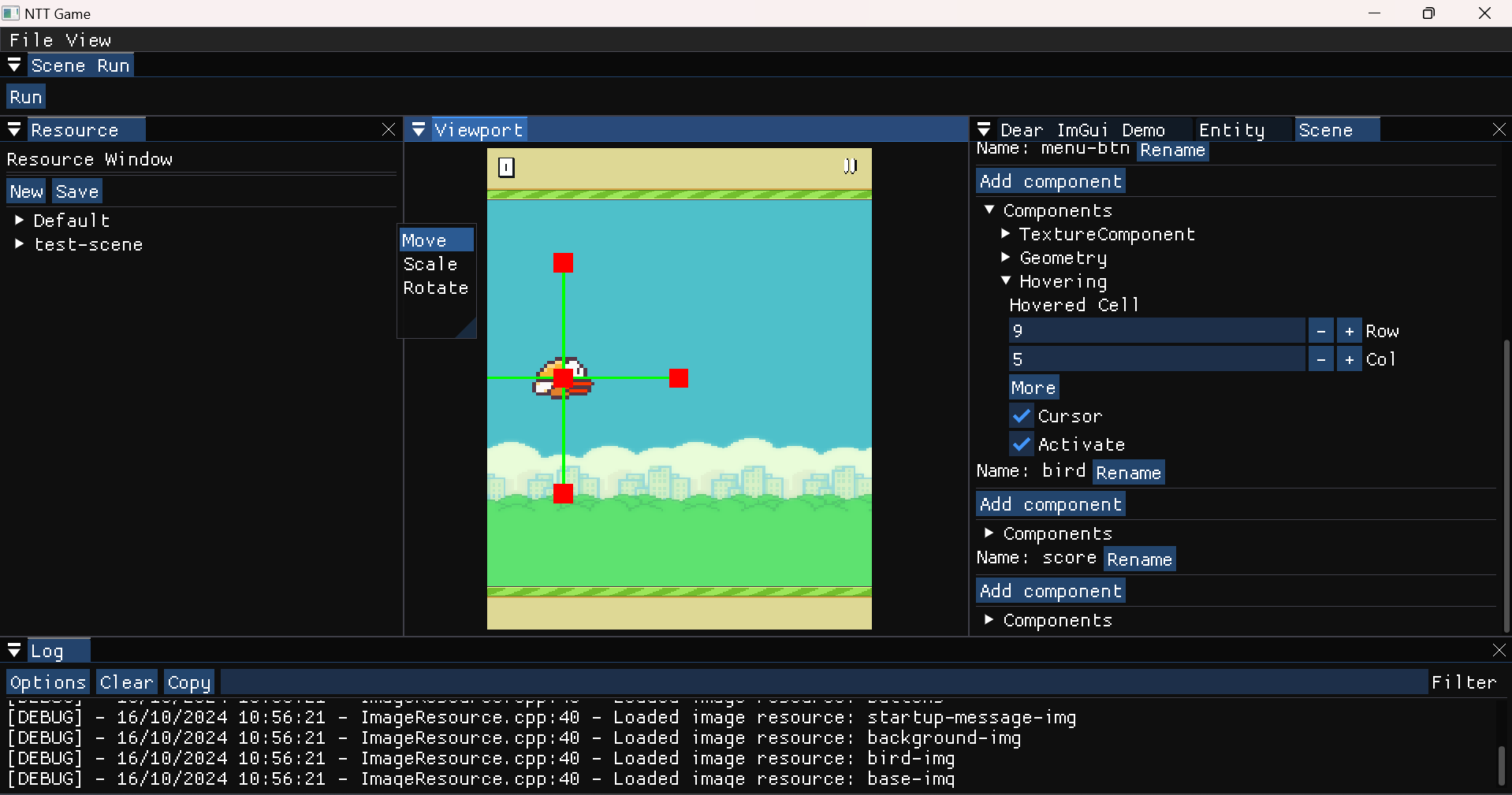1512x795 pixels.
Task: Decrement the Row value
Action: click(1321, 331)
